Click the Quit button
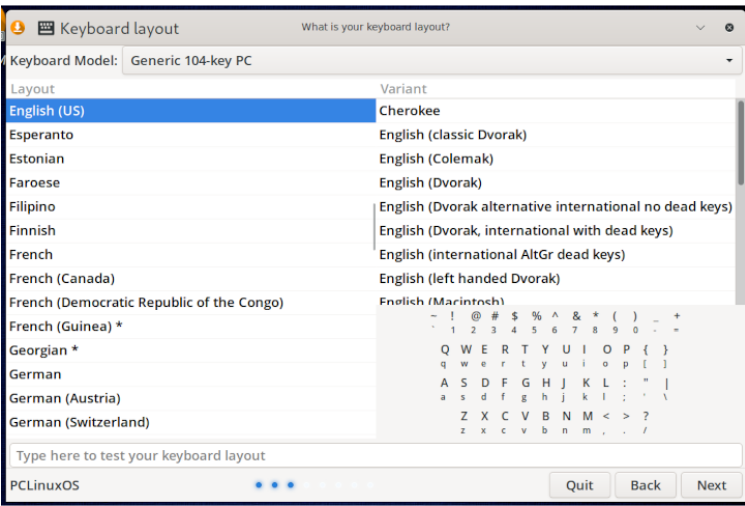 coord(580,485)
